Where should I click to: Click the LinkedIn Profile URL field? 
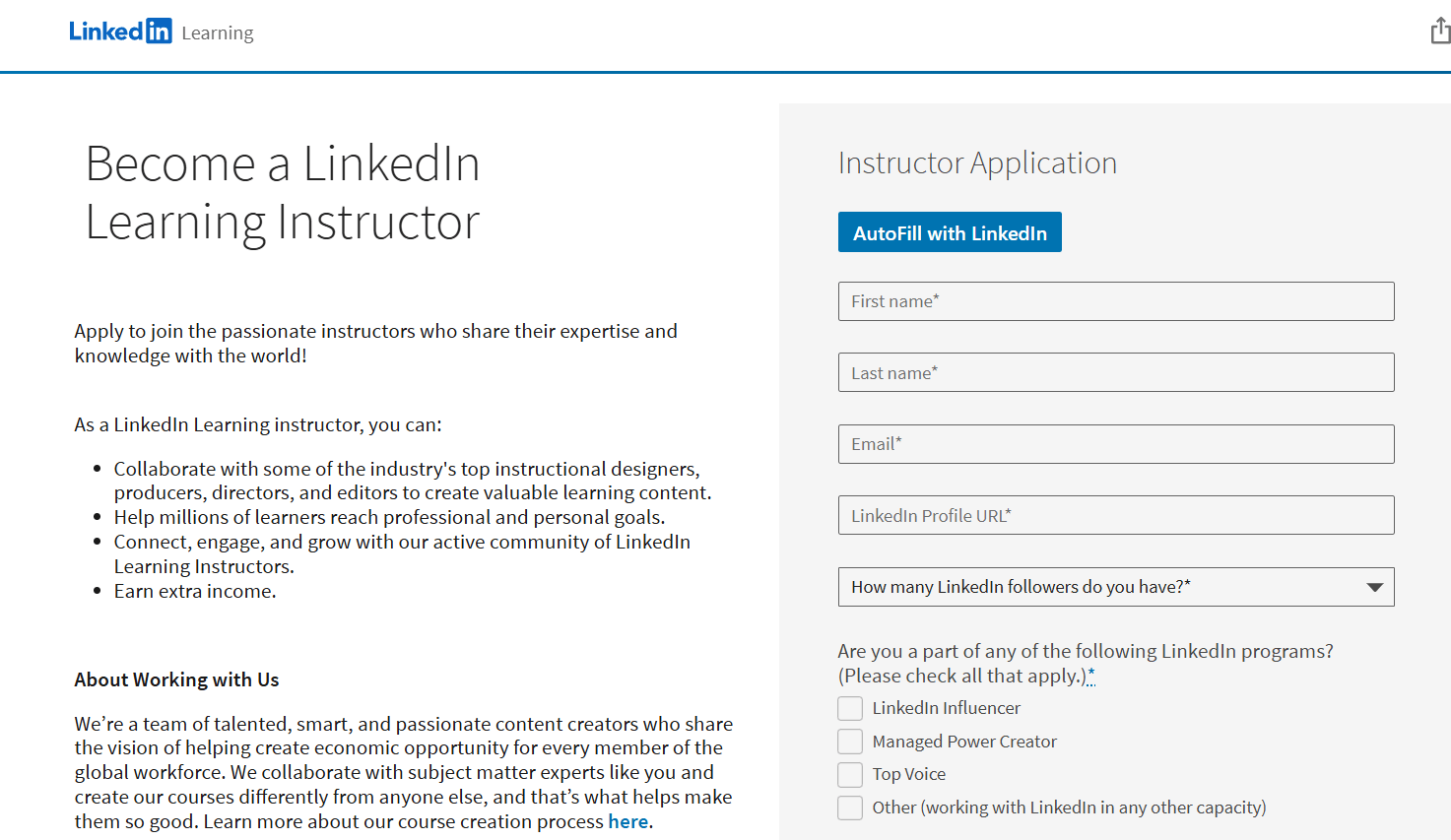[x=1115, y=516]
